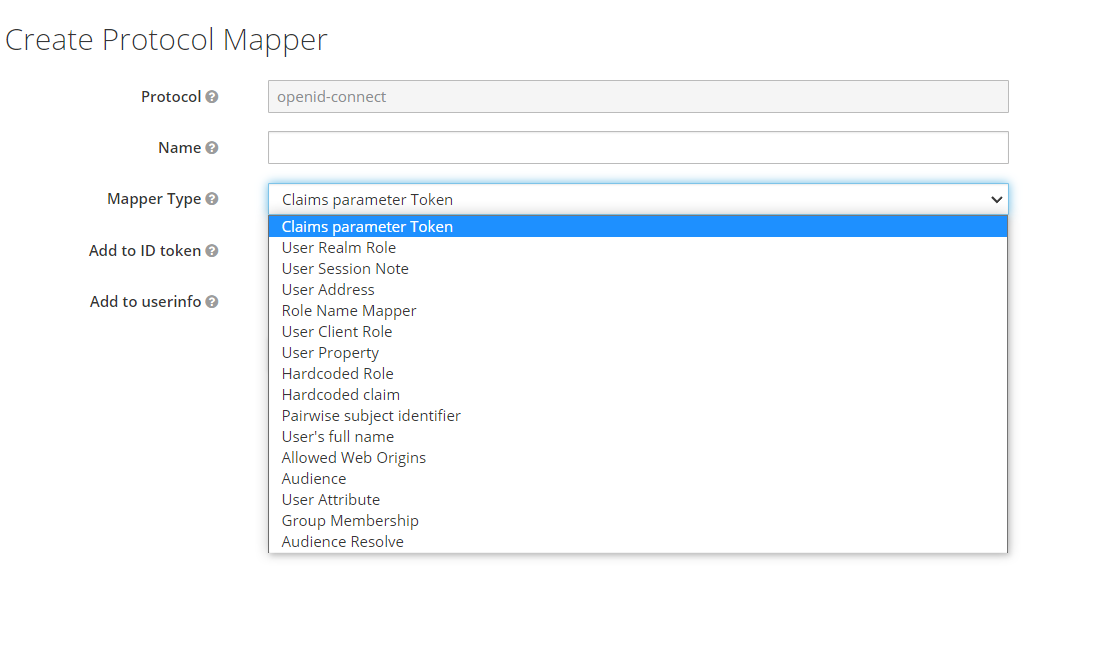Image resolution: width=1111 pixels, height=657 pixels.
Task: Click the help icon beside Mapper Type
Action: coord(212,199)
